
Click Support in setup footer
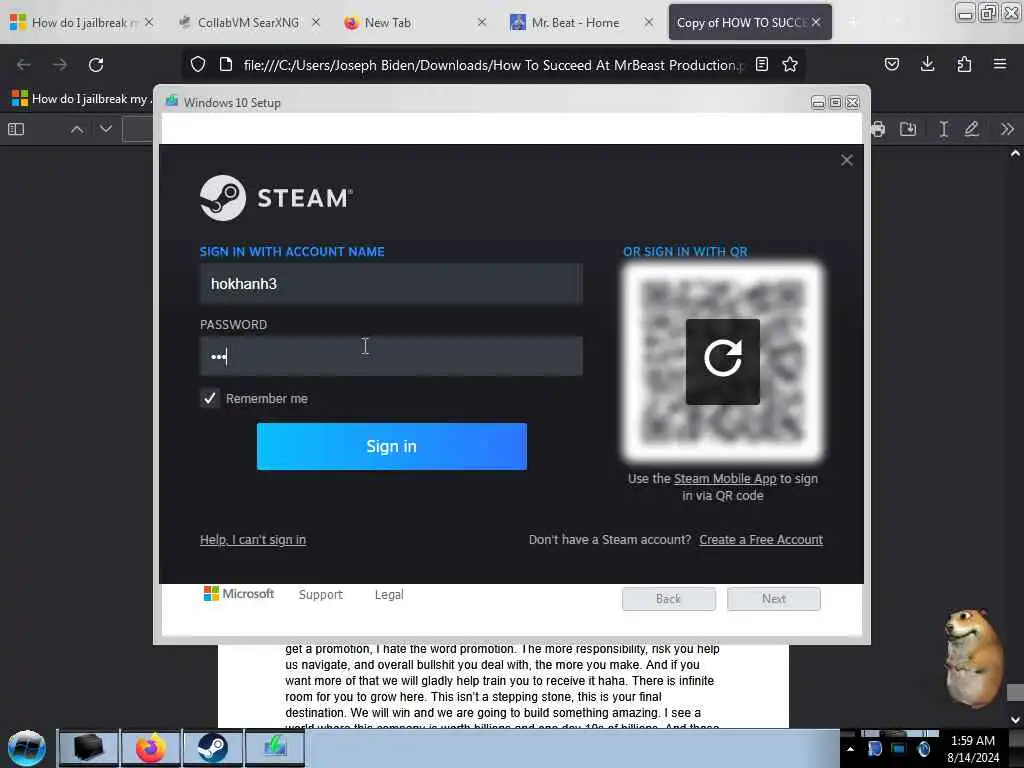coord(321,594)
